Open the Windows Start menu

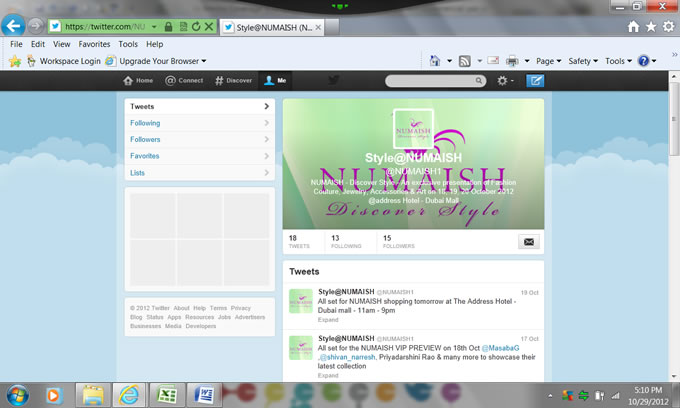click(17, 395)
